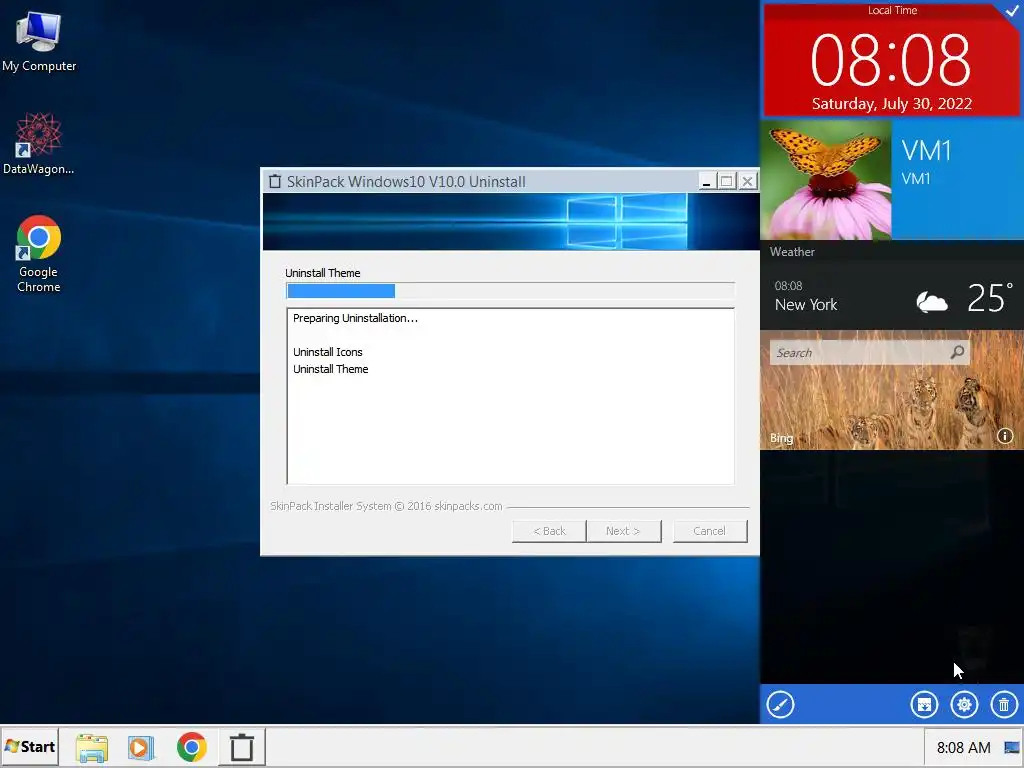Viewport: 1024px width, 768px height.
Task: Focus the Bing Search input field
Action: tap(869, 353)
